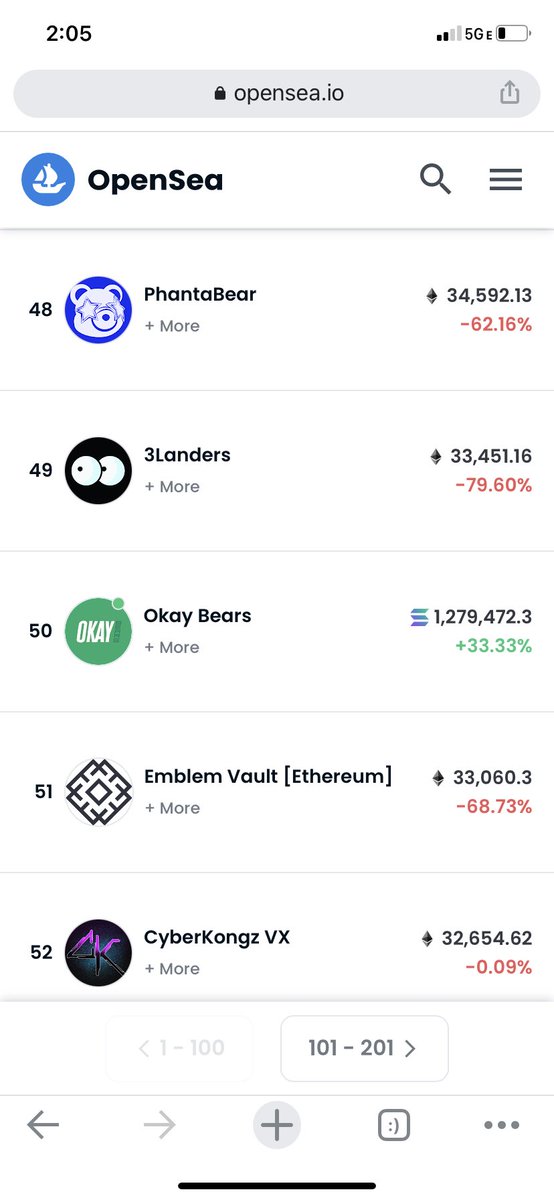The image size is (554, 1200).
Task: Open the Emblem Vault [Ethereum] collection name
Action: (x=268, y=776)
